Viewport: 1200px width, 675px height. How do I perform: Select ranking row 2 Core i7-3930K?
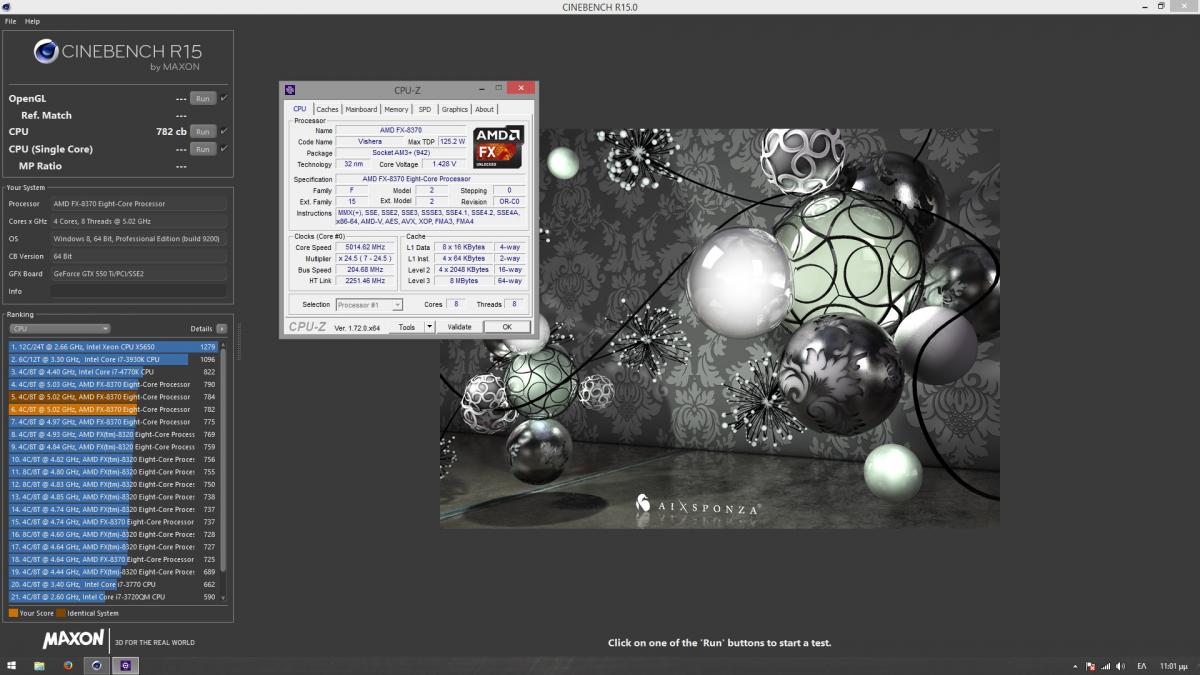(113, 359)
